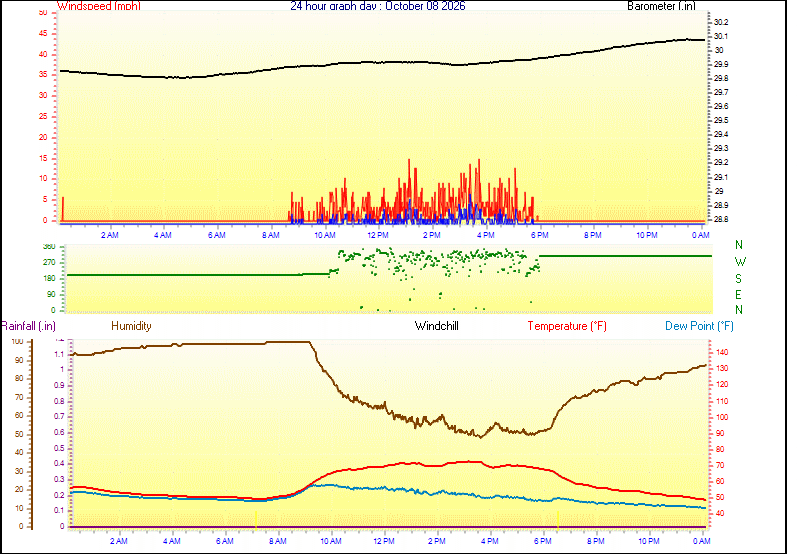Select the Humidity legend label
This screenshot has width=798, height=554.
tap(131, 326)
